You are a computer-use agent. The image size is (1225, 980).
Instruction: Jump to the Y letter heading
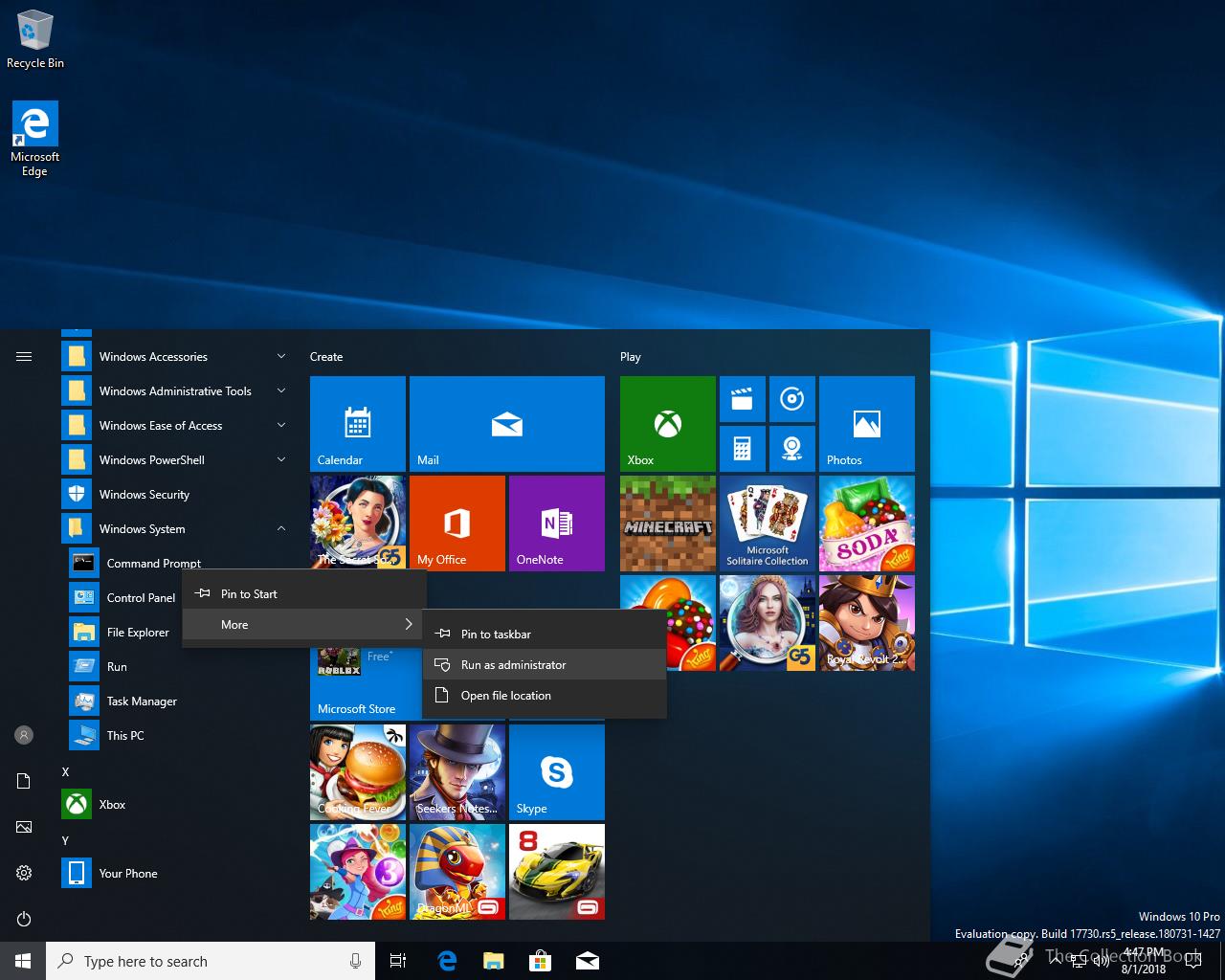click(65, 840)
